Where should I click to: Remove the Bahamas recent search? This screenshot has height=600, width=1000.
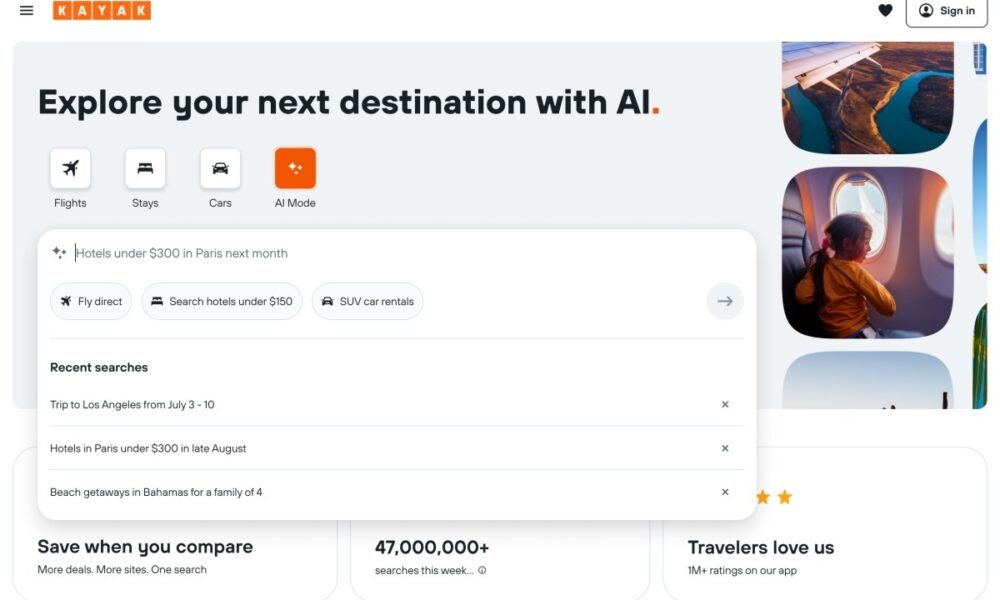tap(725, 492)
